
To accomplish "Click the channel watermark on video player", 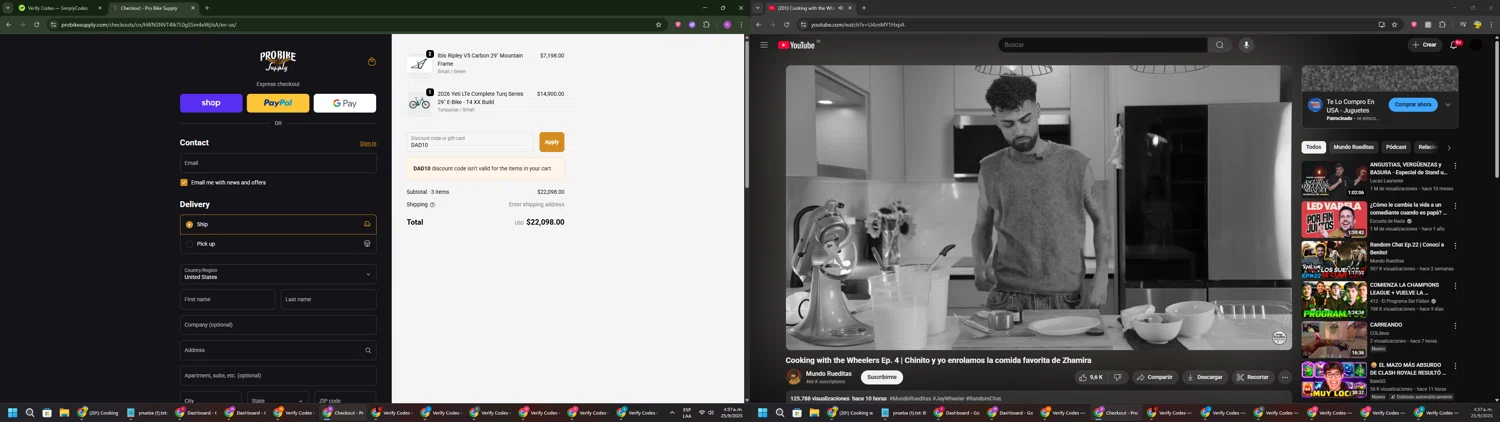I will pyautogui.click(x=1279, y=338).
